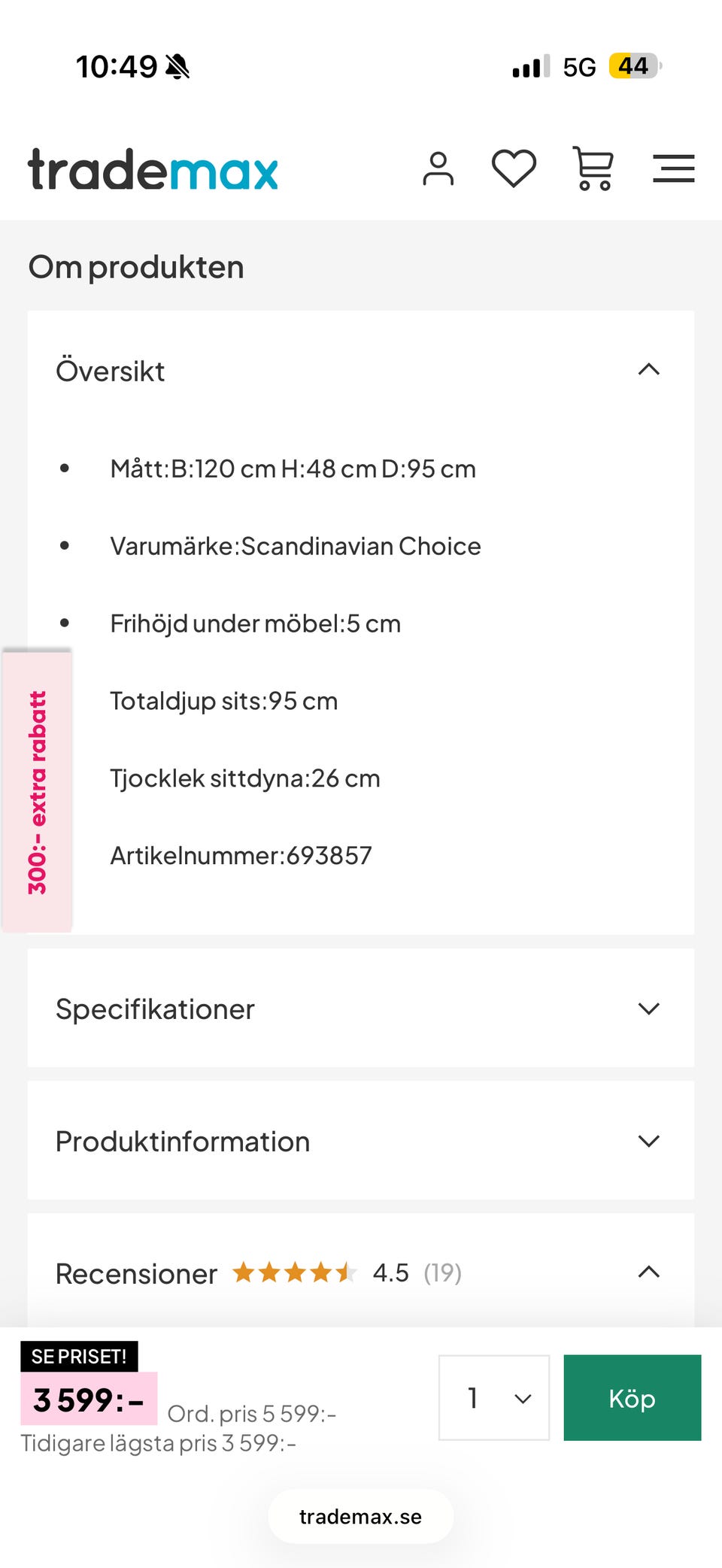Open the 300:- extra rabatt side tab
Screen dimensions: 722x1568
pyautogui.click(x=38, y=792)
